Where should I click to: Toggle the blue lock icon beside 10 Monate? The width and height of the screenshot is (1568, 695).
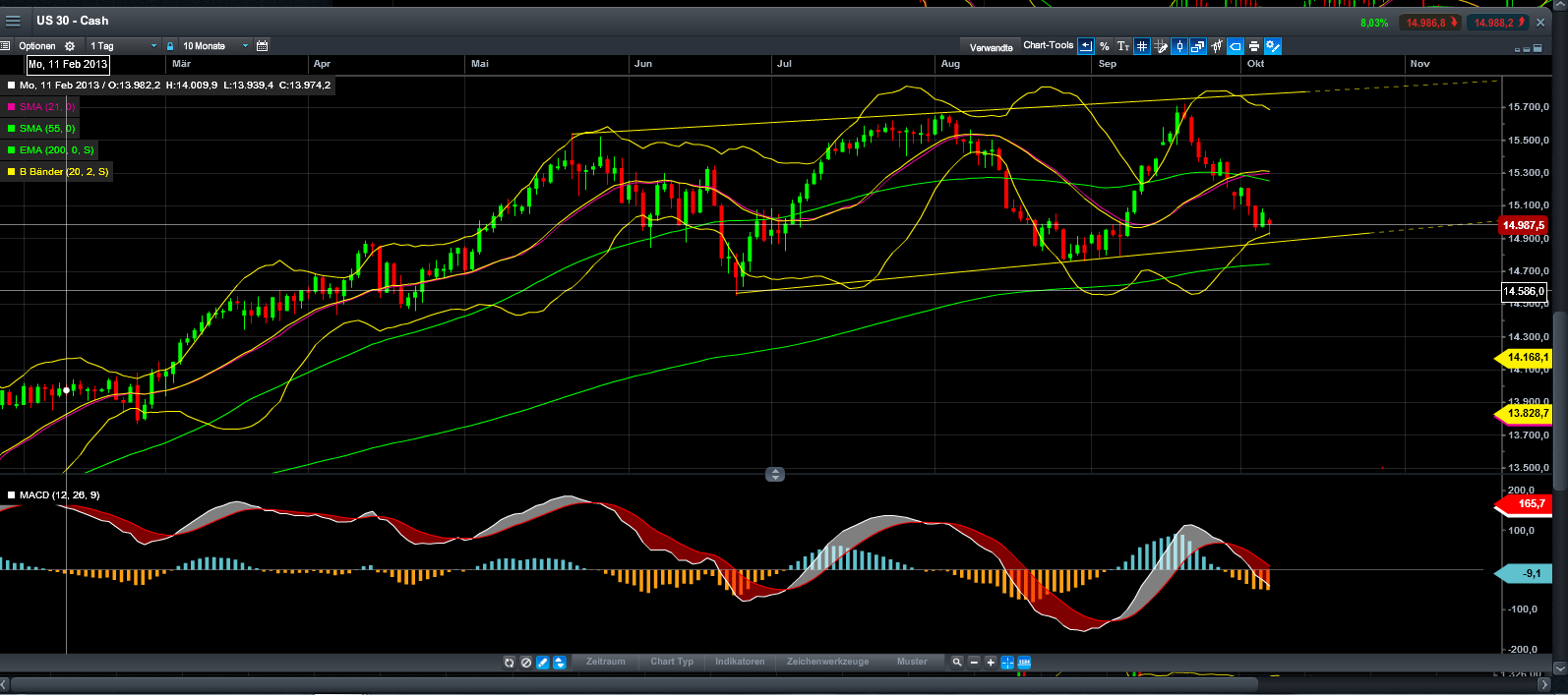(170, 46)
